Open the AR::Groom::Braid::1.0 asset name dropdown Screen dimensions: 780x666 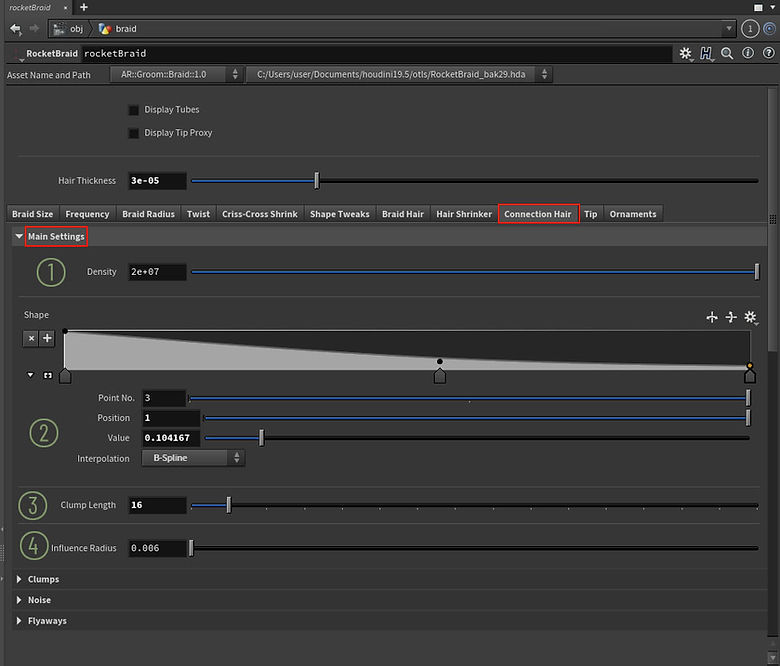coord(176,75)
